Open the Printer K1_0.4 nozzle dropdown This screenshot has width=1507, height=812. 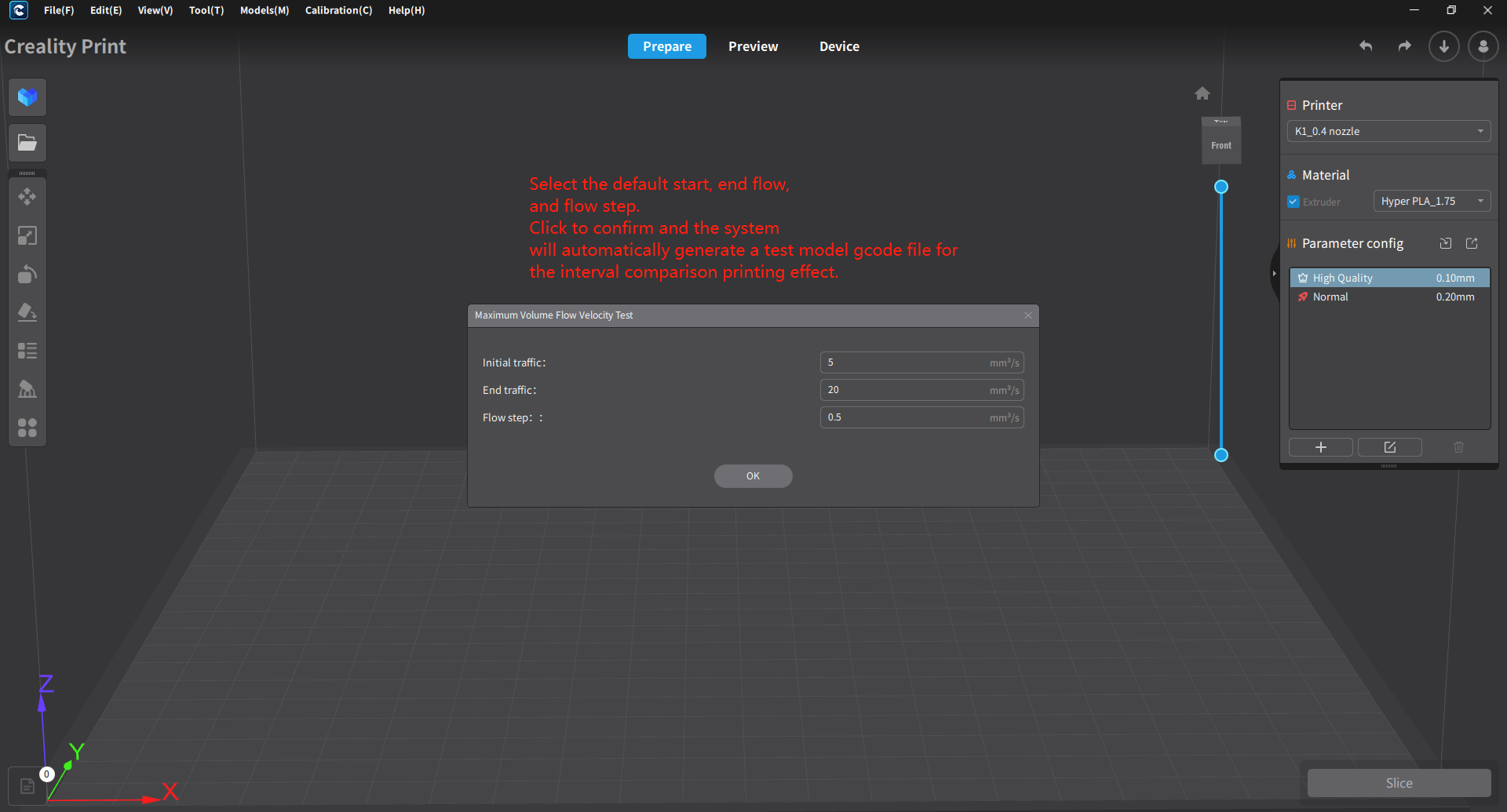tap(1388, 131)
